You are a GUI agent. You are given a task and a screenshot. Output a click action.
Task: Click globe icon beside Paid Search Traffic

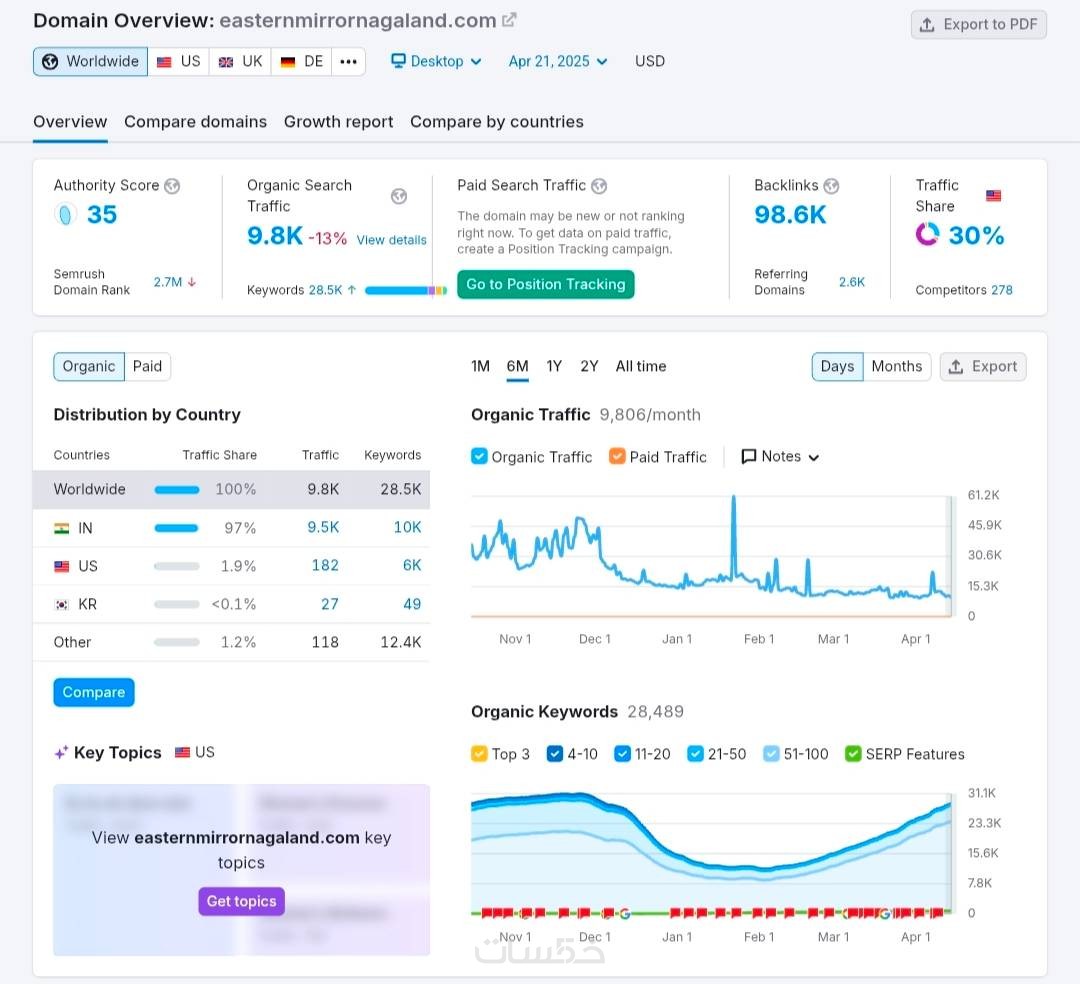pyautogui.click(x=599, y=186)
